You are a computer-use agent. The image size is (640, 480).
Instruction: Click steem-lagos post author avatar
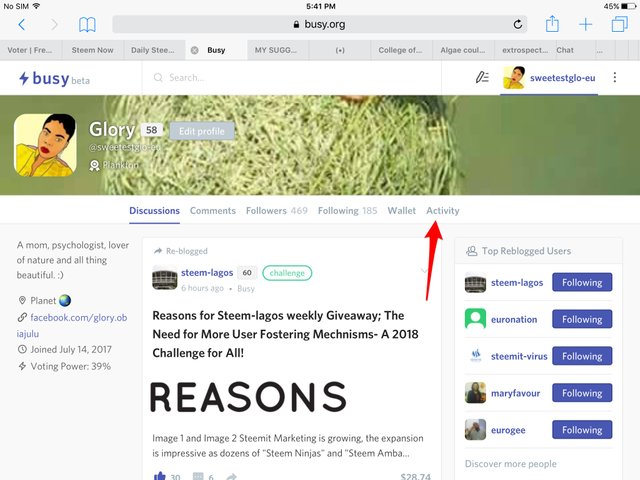tap(164, 278)
